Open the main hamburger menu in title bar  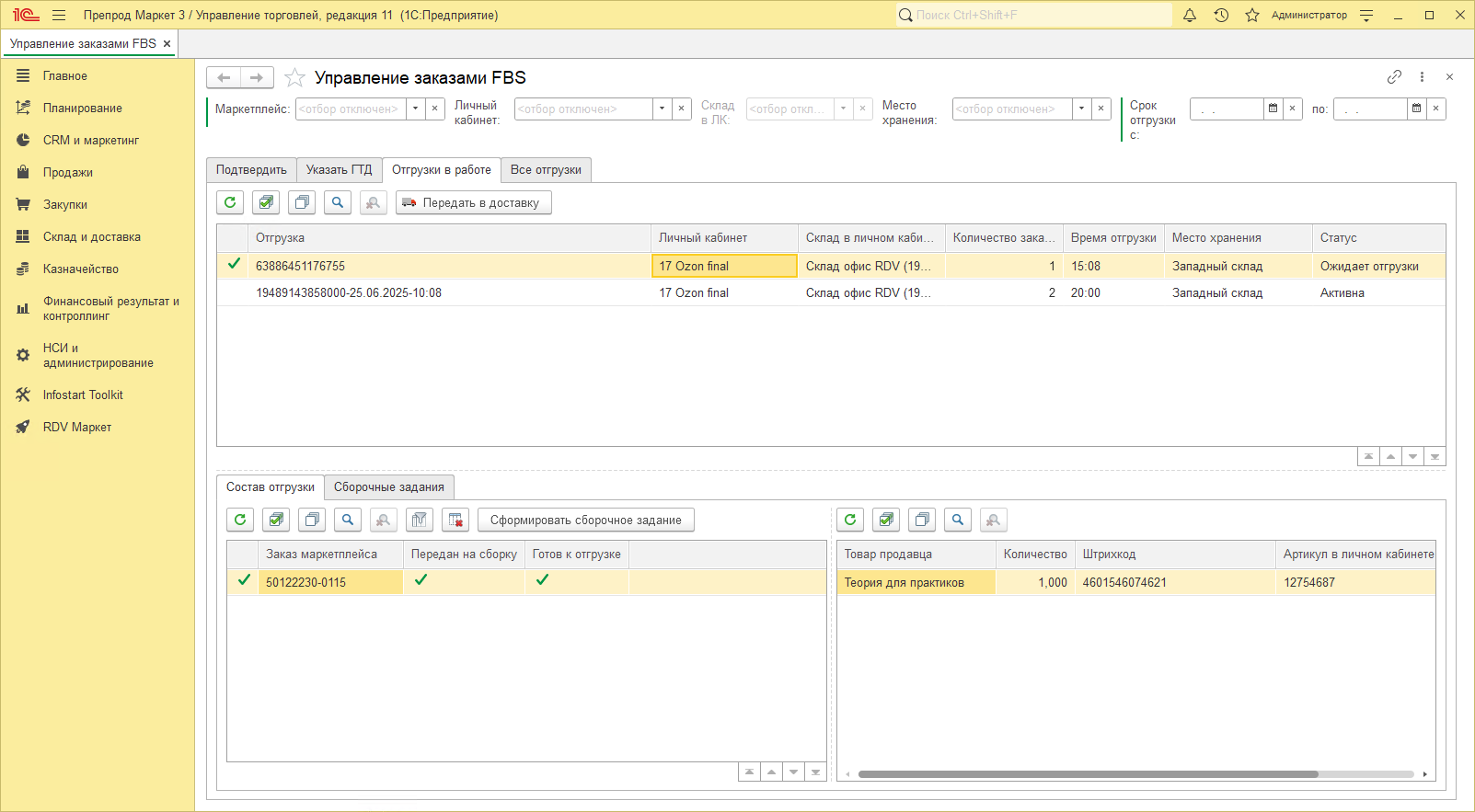[59, 15]
